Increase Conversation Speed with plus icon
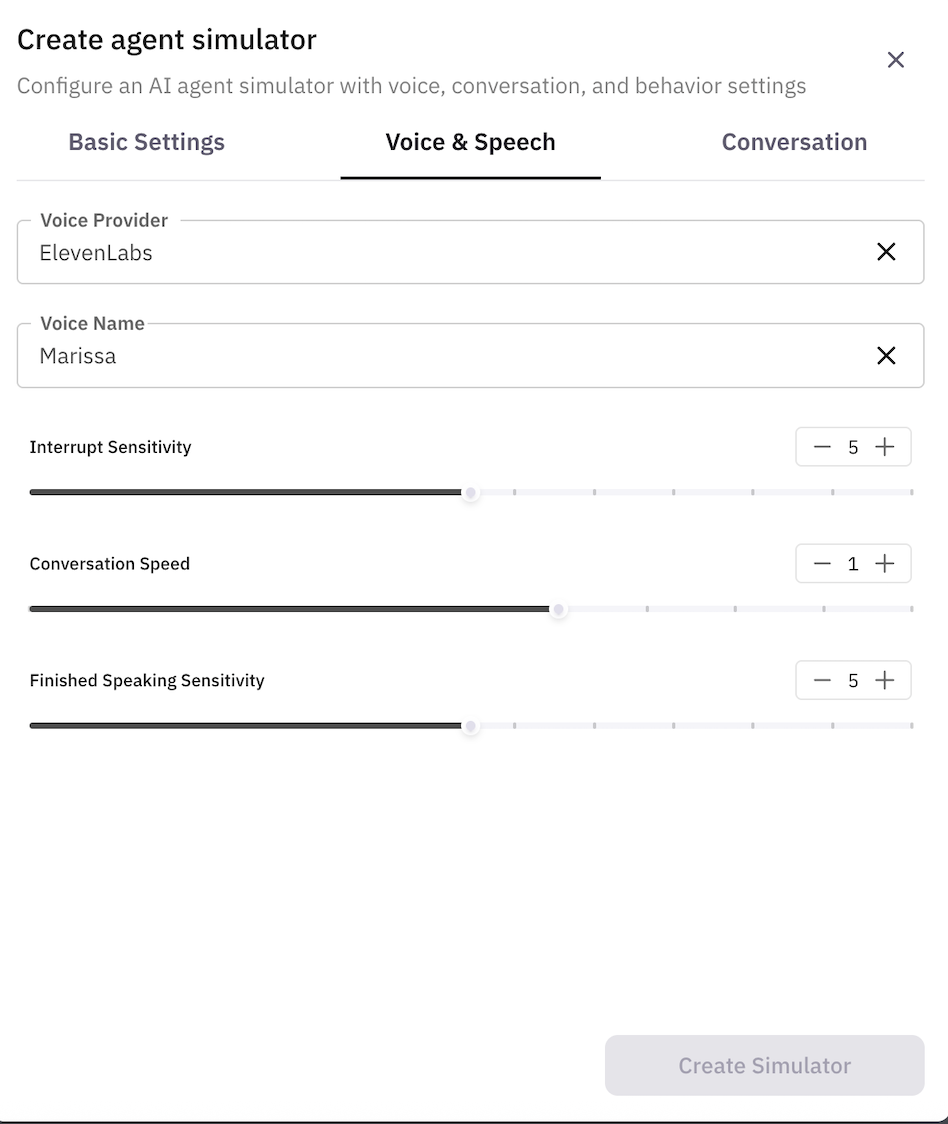The image size is (948, 1124). [885, 564]
